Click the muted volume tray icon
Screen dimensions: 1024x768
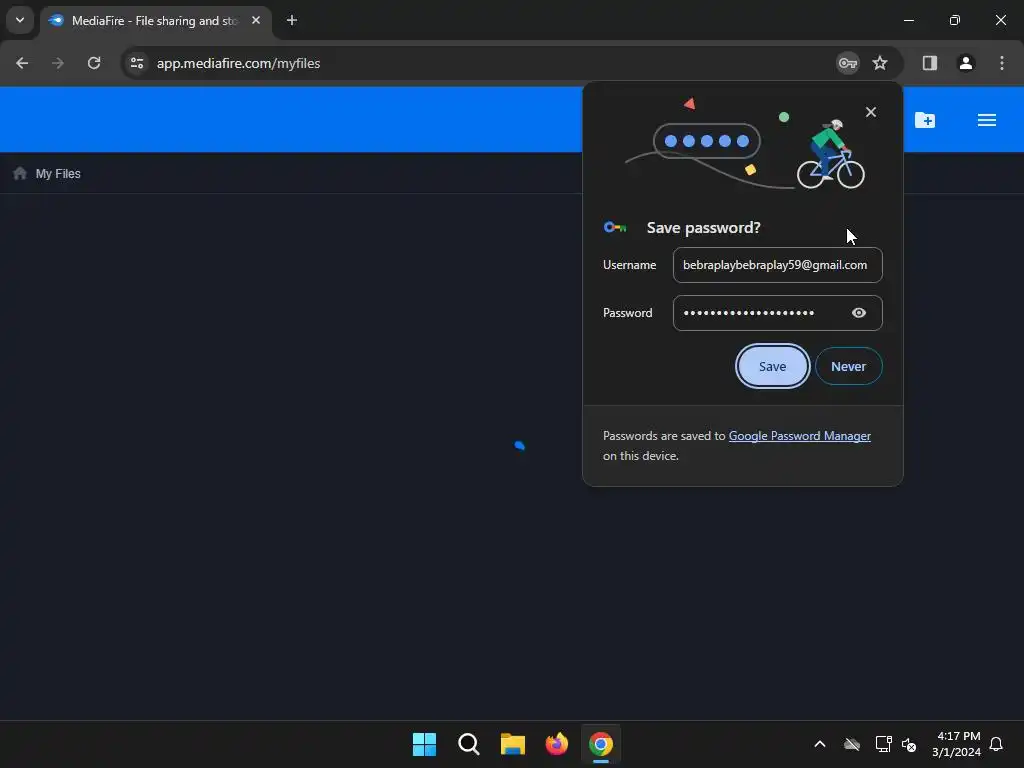(908, 744)
